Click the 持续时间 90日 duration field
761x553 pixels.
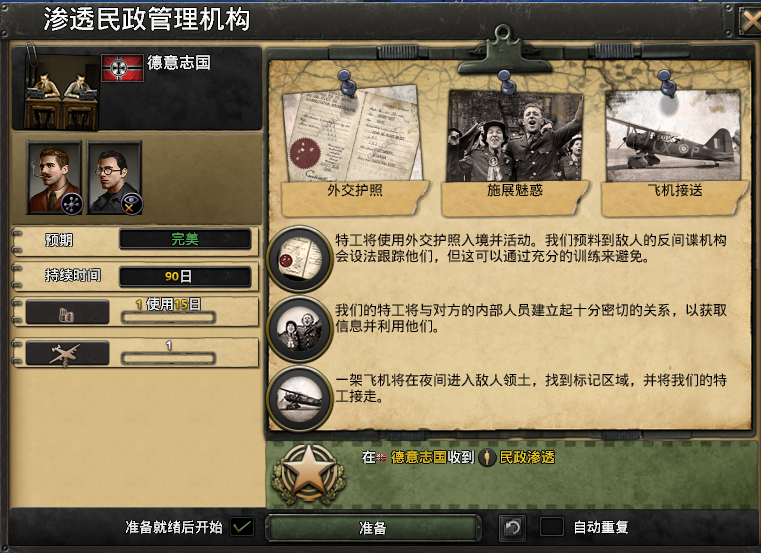tap(185, 277)
